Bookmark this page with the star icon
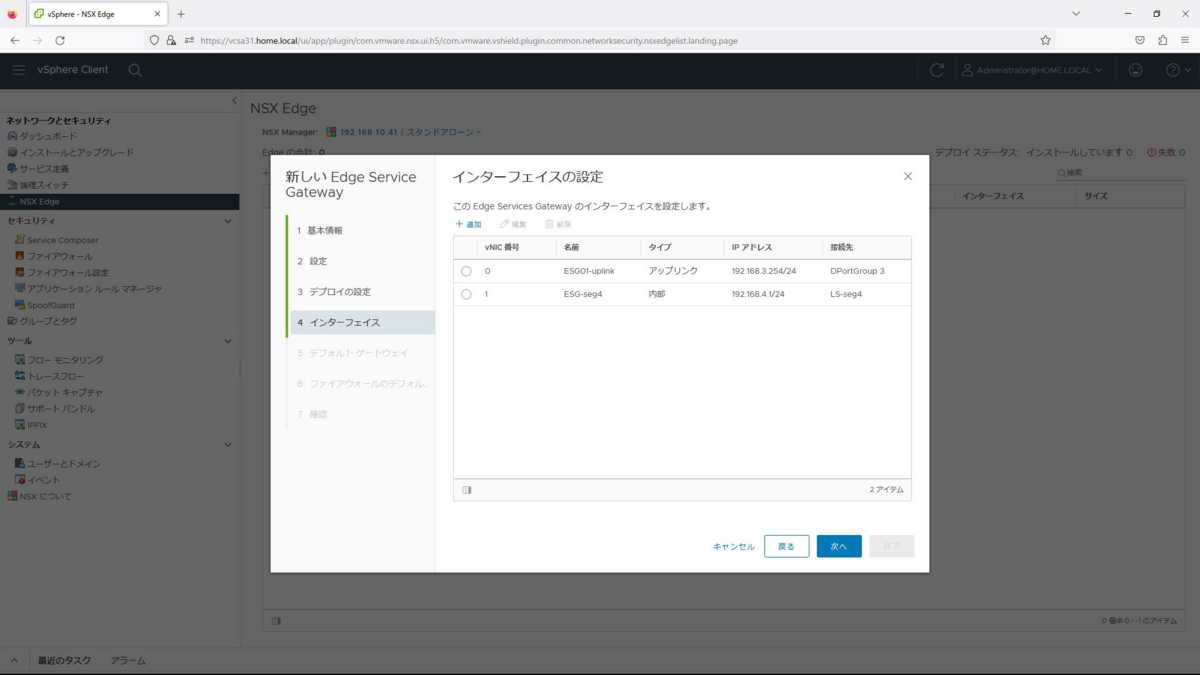Viewport: 1200px width, 675px height. tap(1045, 40)
